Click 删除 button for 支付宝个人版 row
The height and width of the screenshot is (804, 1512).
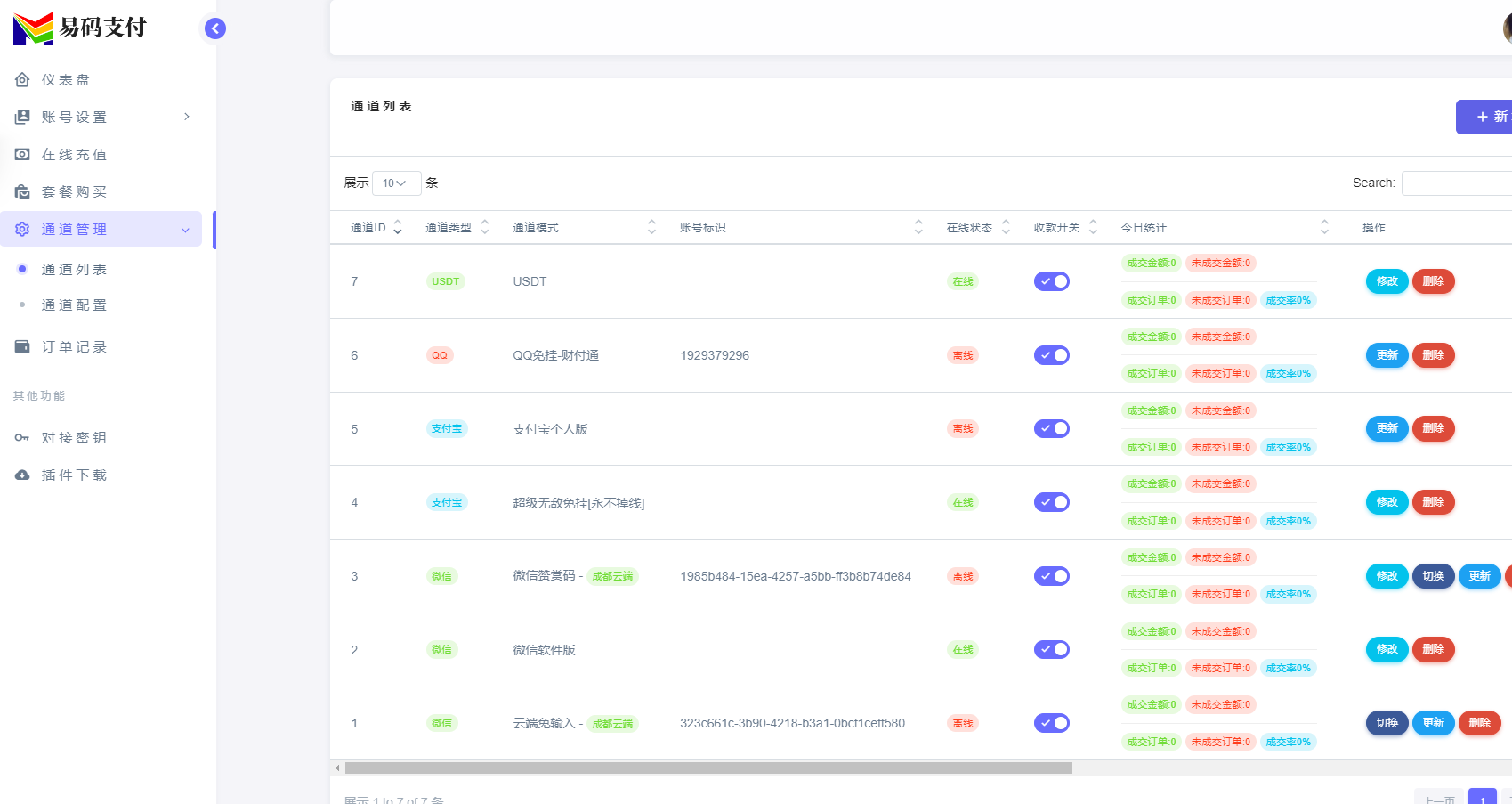point(1433,428)
